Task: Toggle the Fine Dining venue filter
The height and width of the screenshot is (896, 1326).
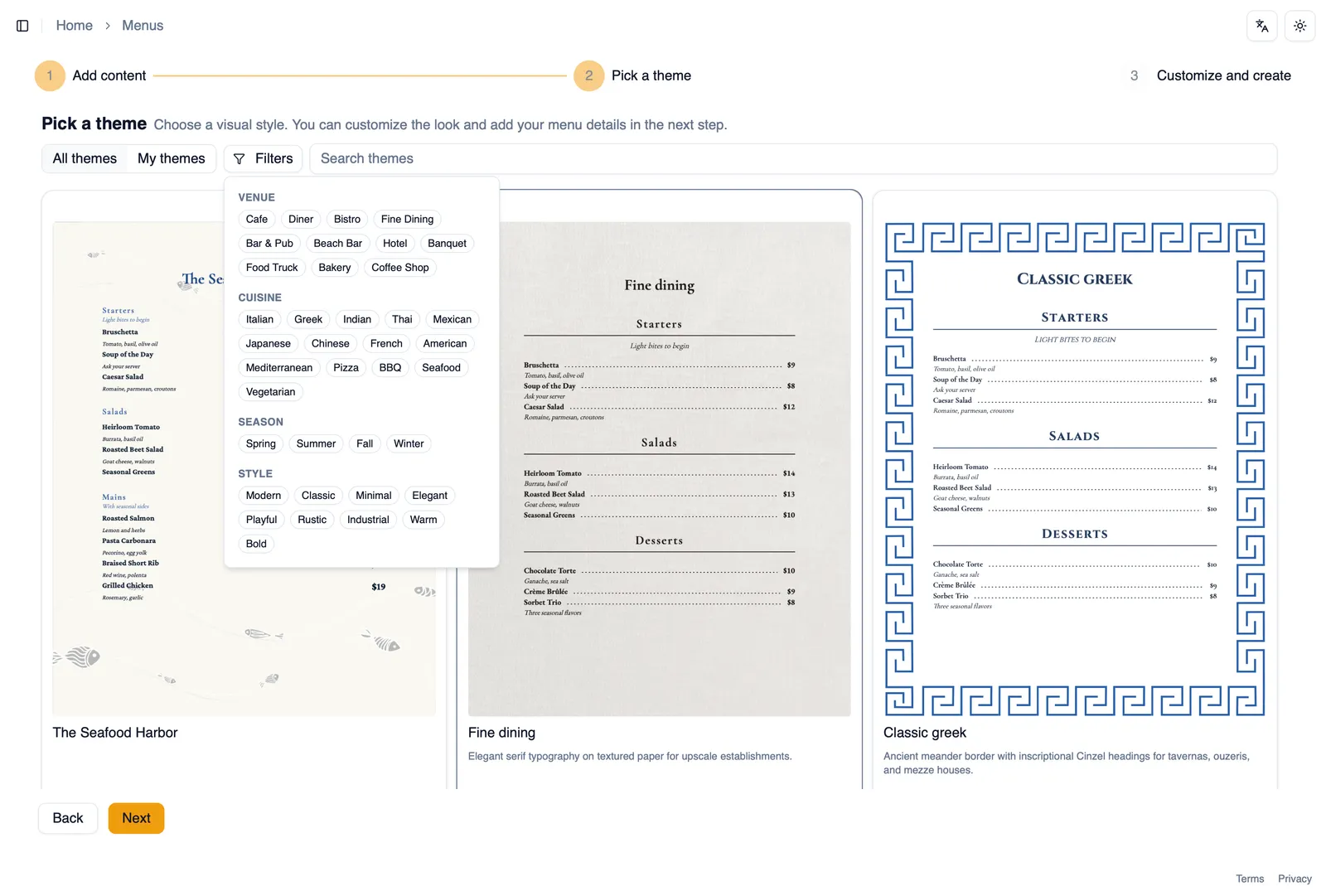Action: pos(407,220)
